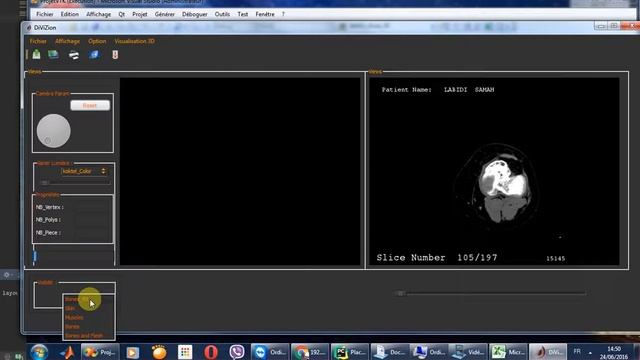Click the Excel Micr... taskbar item
The image size is (640, 360).
pyautogui.click(x=508, y=352)
